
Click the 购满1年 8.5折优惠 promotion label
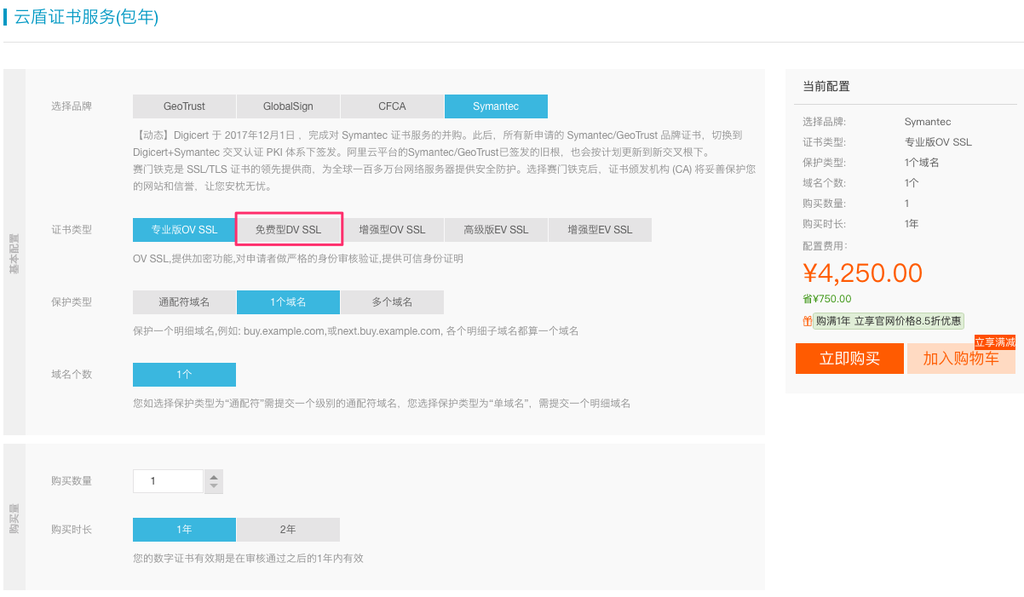[888, 321]
